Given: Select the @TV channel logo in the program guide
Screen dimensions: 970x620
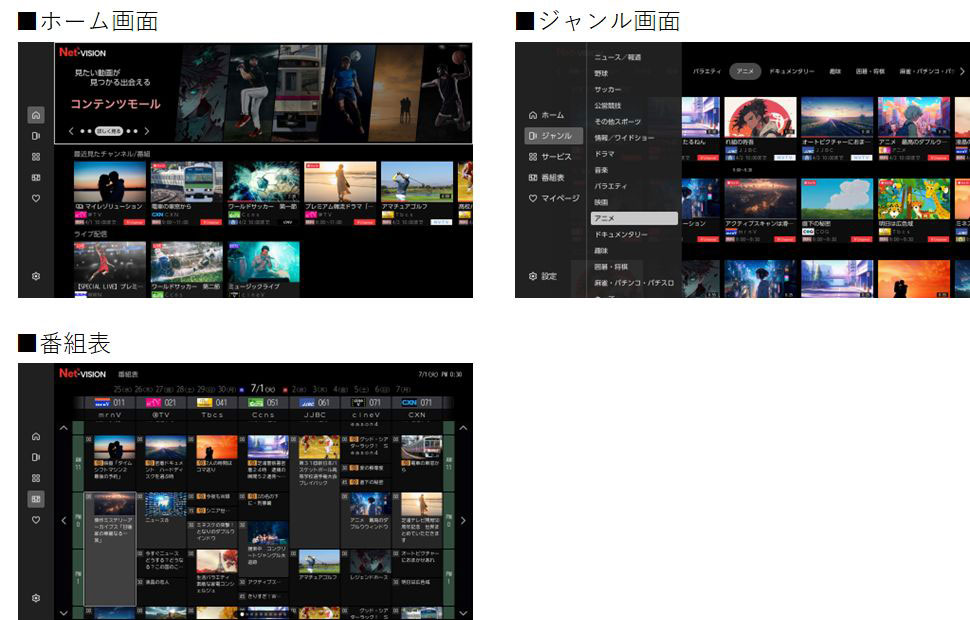Looking at the screenshot, I should coord(154,403).
